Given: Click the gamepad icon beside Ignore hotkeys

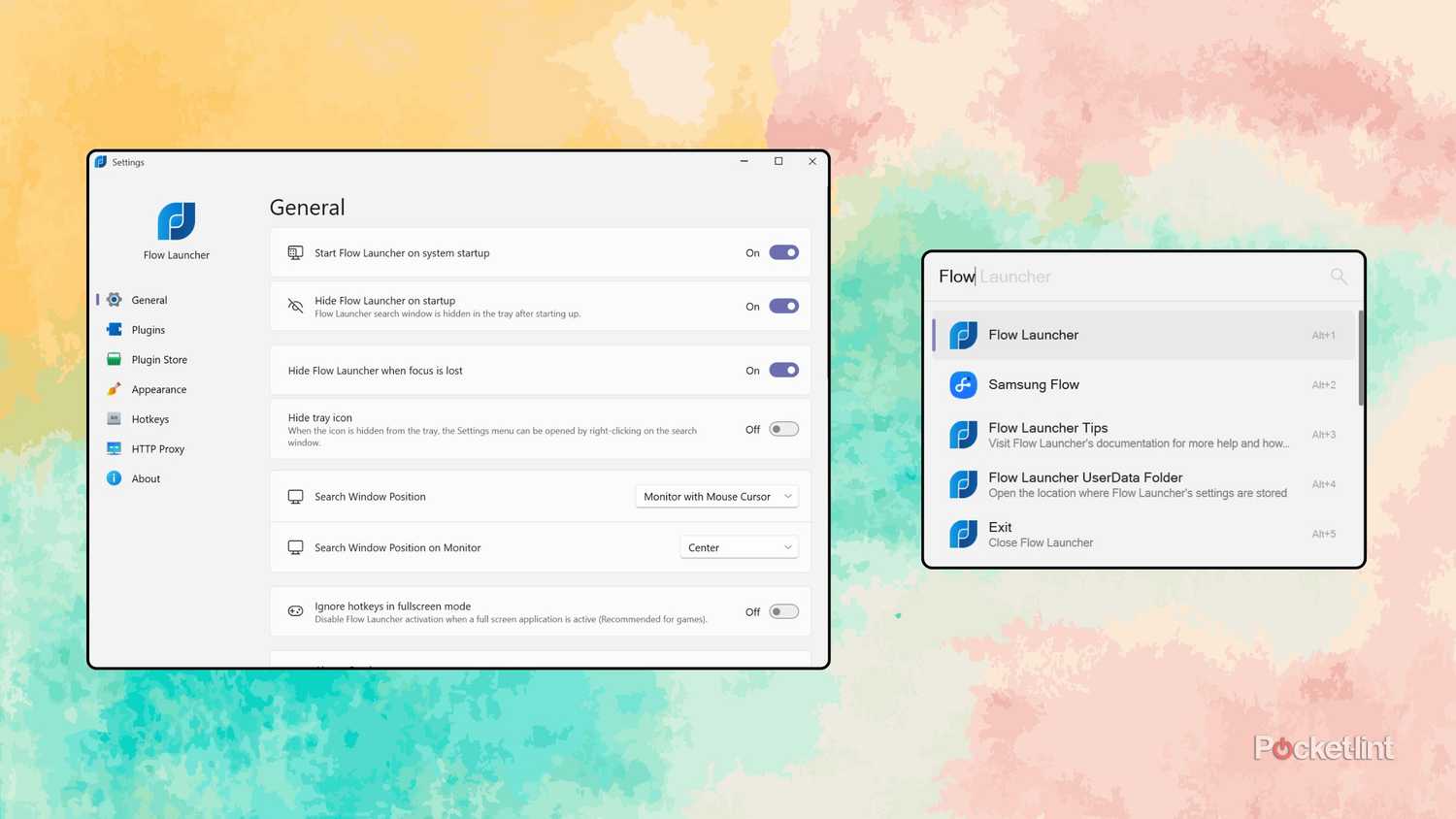Looking at the screenshot, I should tap(295, 611).
